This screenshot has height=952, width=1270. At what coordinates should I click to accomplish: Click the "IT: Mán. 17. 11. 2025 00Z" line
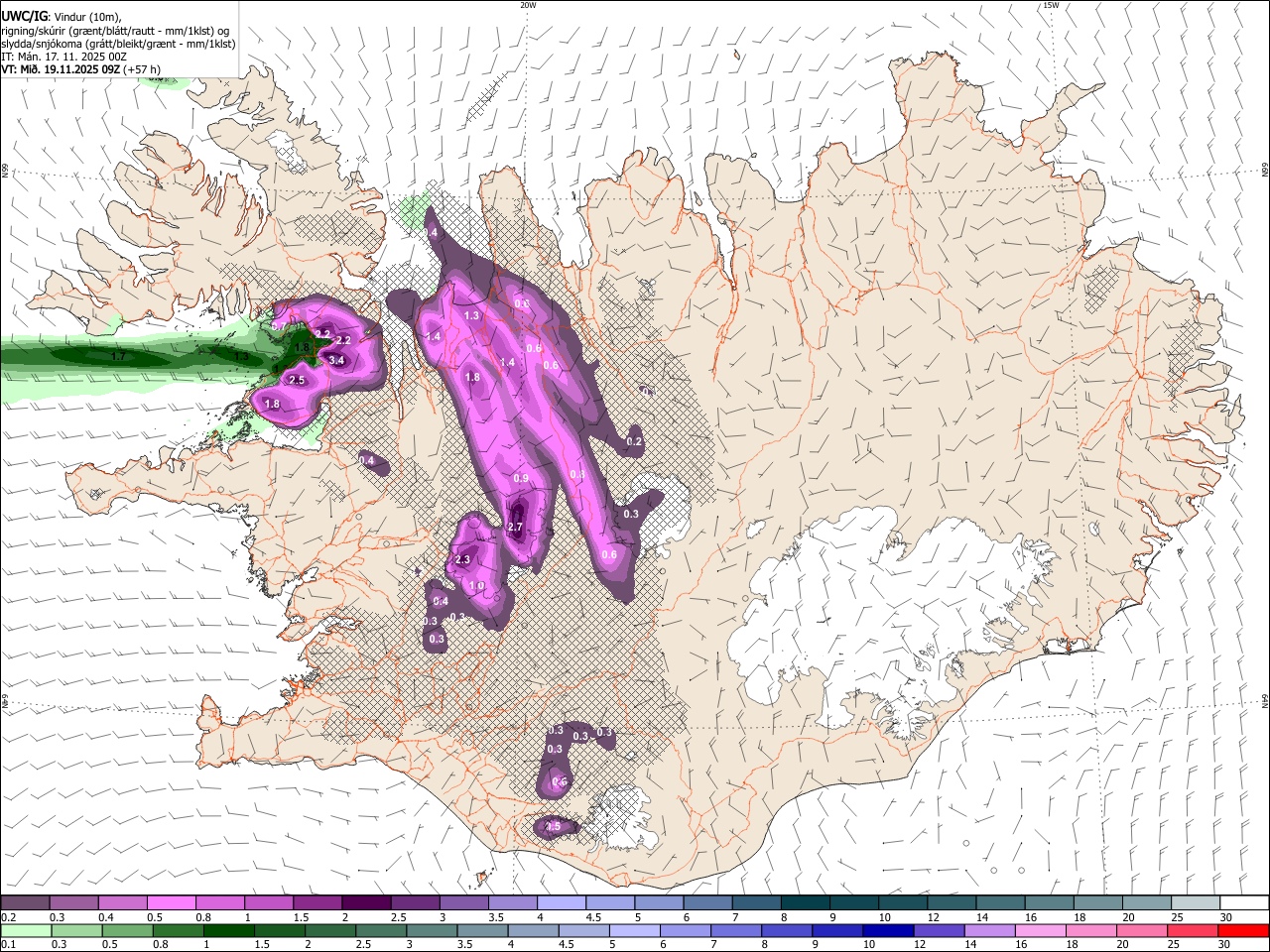63,57
